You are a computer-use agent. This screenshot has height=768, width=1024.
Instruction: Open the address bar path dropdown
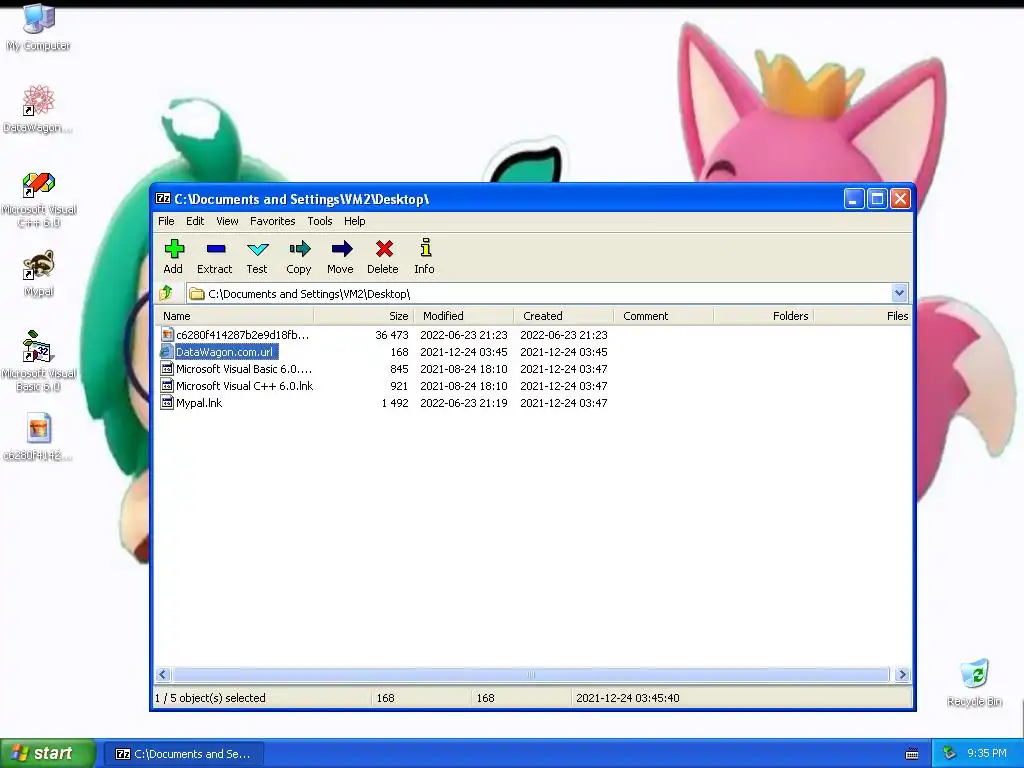[x=899, y=293]
